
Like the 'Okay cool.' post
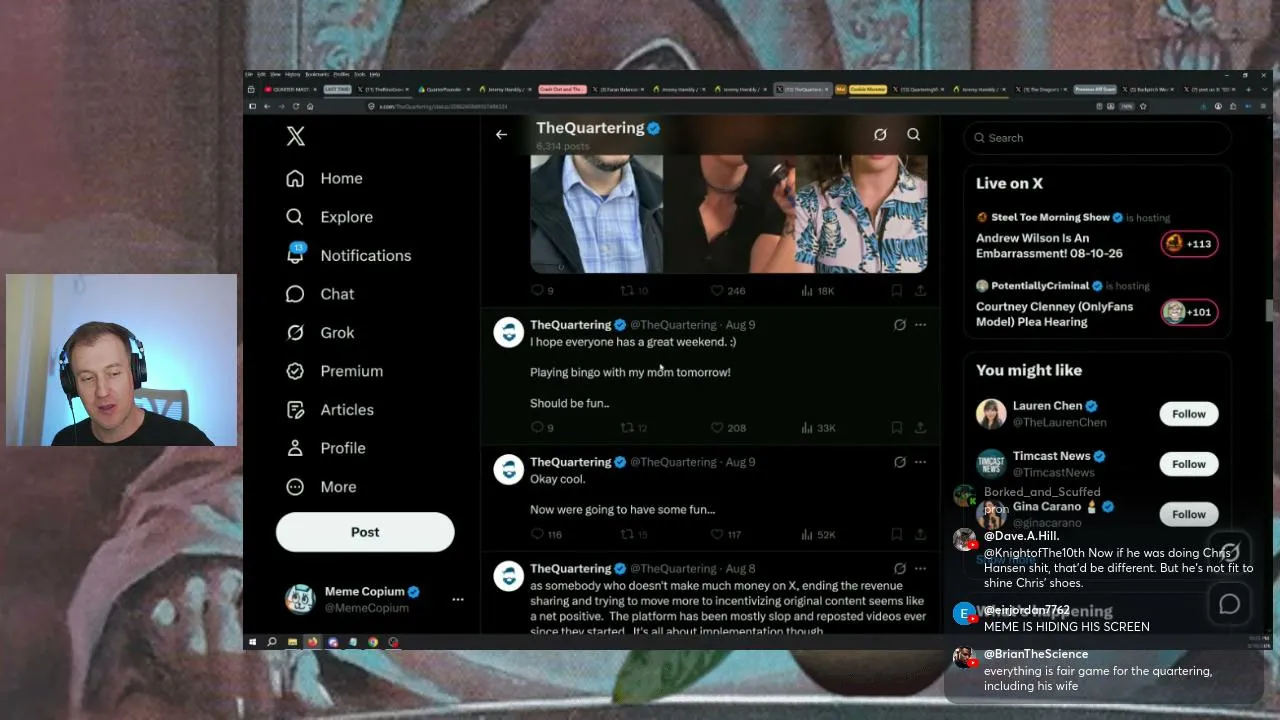pos(725,535)
